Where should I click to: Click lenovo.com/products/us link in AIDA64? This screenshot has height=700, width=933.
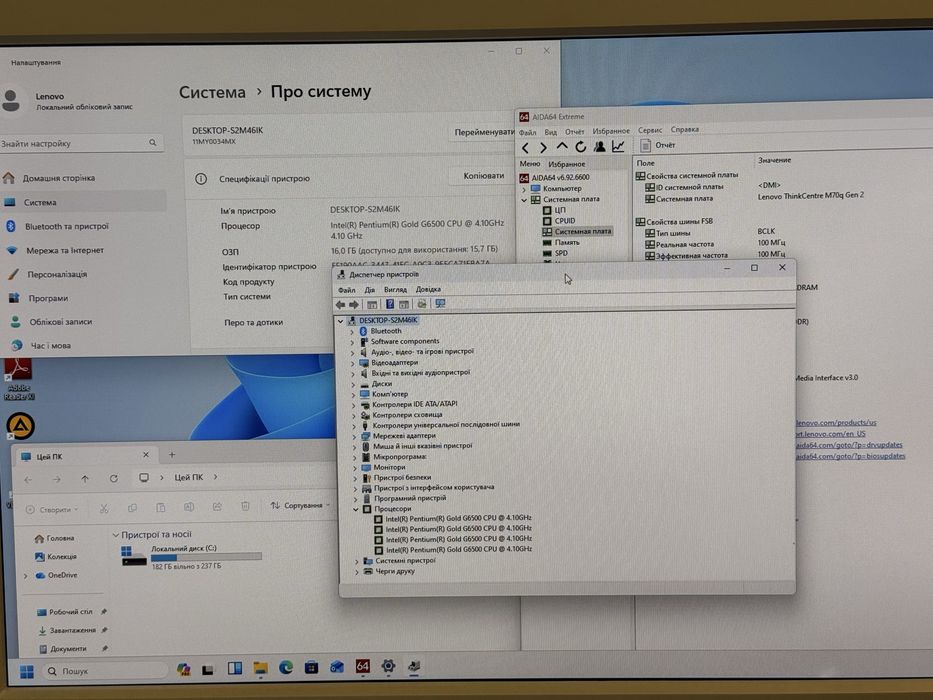[x=836, y=423]
